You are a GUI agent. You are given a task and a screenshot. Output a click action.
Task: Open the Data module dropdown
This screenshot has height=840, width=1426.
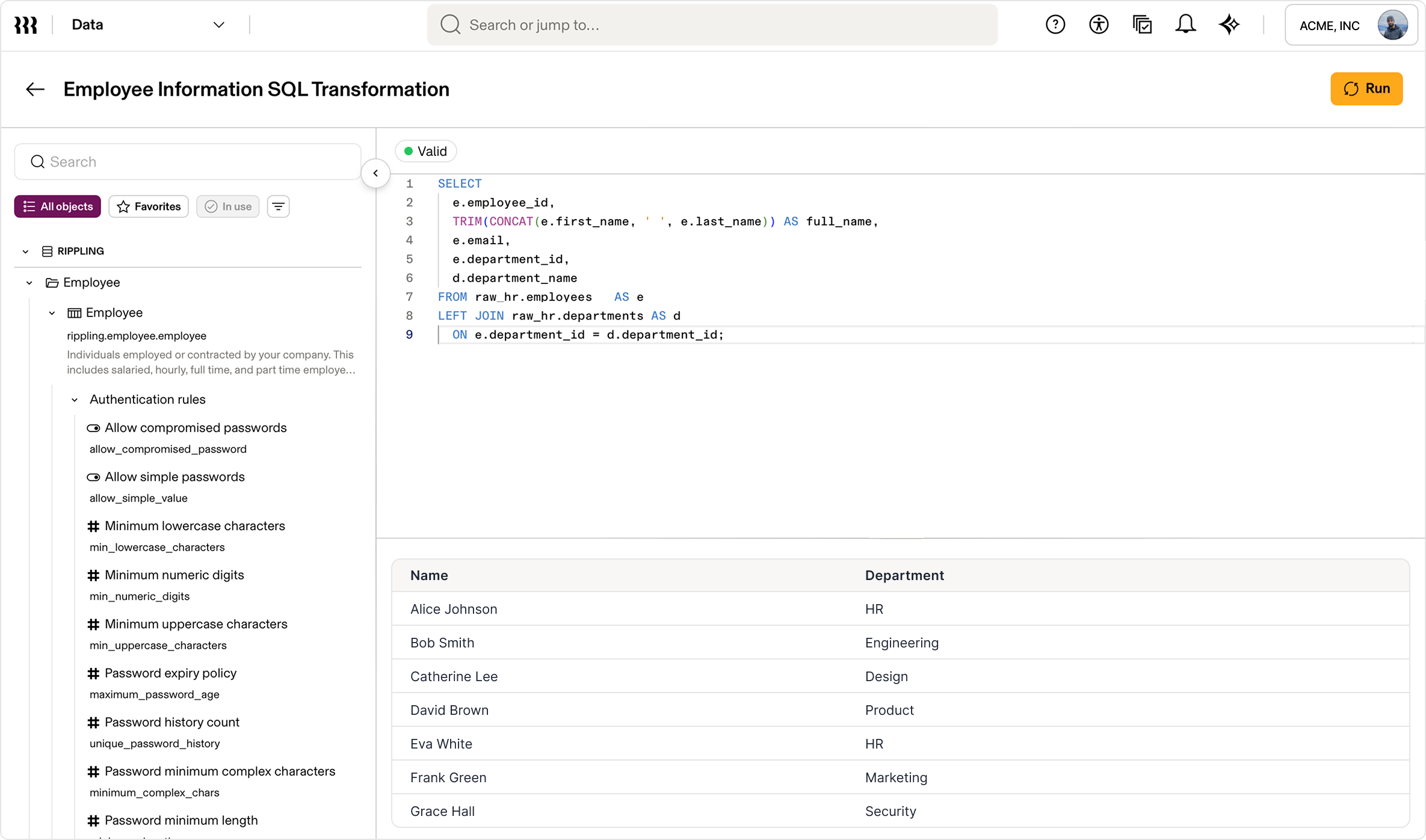(148, 25)
